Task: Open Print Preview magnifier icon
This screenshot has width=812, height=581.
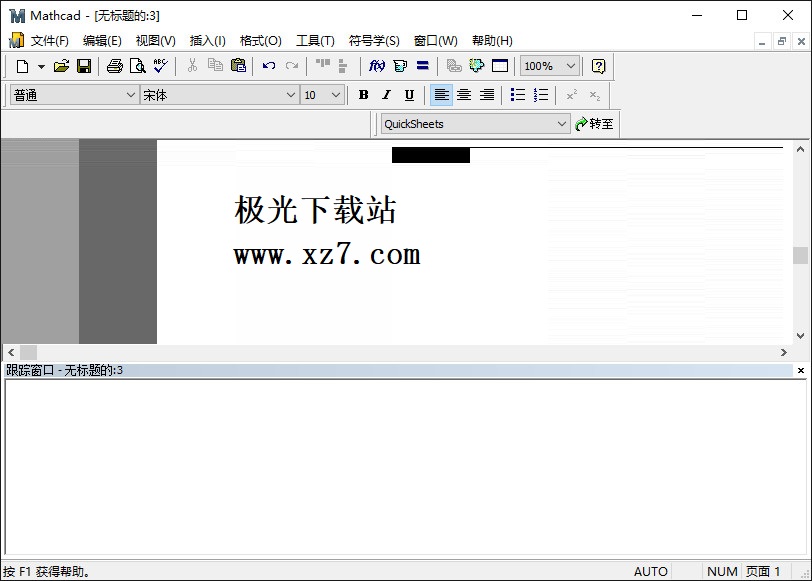Action: tap(138, 66)
